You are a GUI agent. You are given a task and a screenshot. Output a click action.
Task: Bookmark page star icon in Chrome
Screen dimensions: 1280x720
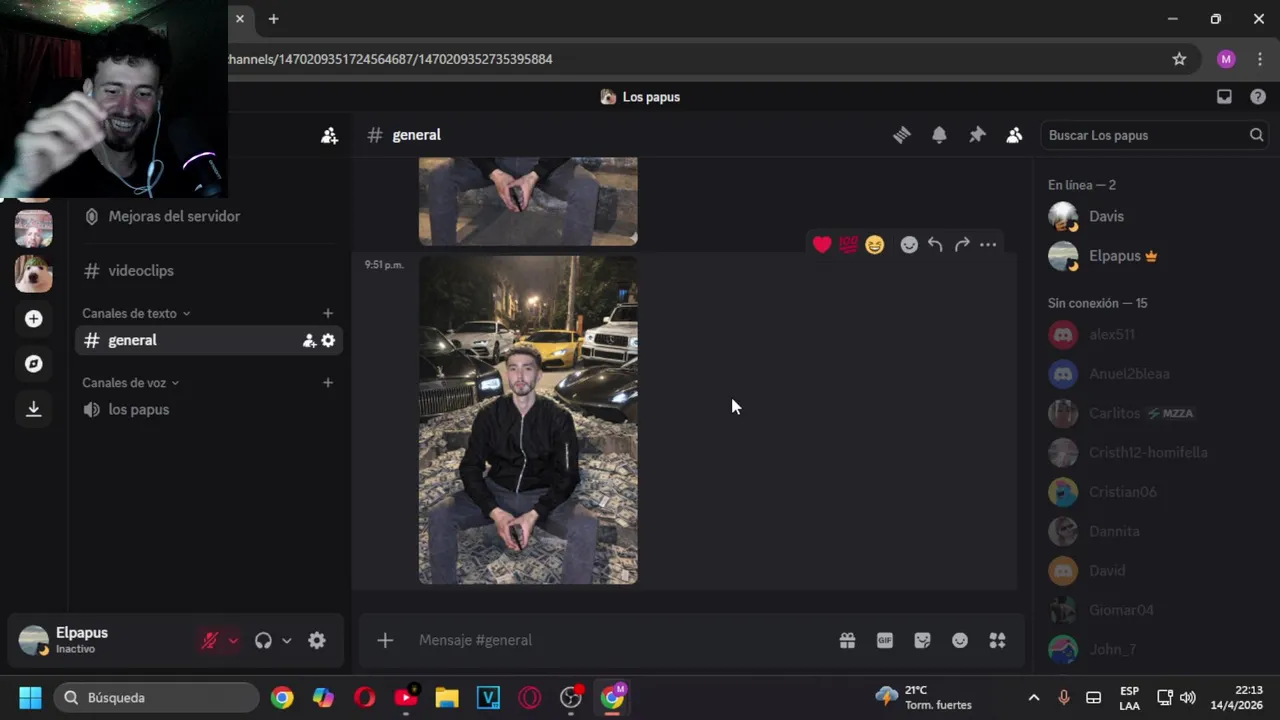tap(1179, 59)
